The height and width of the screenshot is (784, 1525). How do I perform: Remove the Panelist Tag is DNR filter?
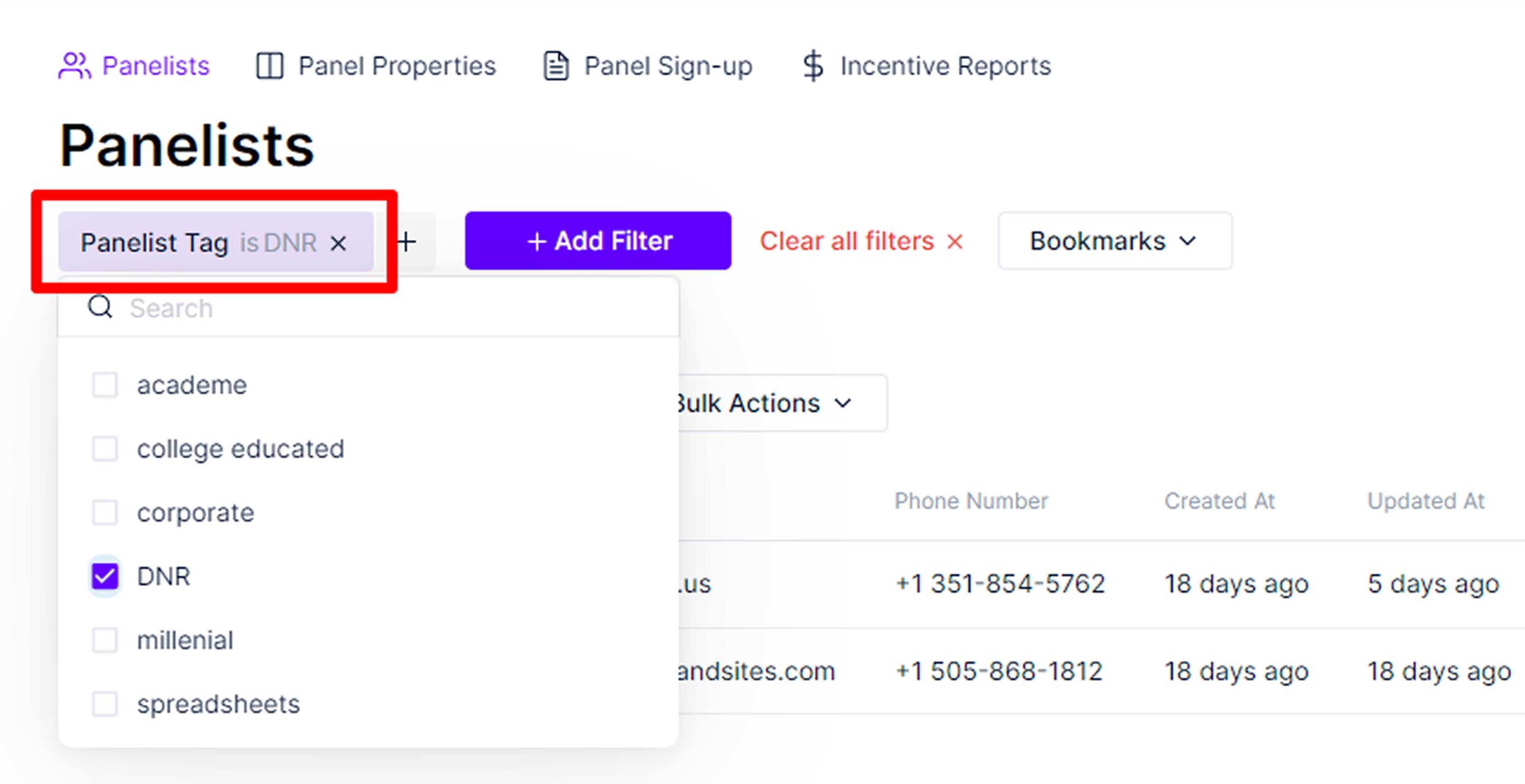click(x=338, y=242)
